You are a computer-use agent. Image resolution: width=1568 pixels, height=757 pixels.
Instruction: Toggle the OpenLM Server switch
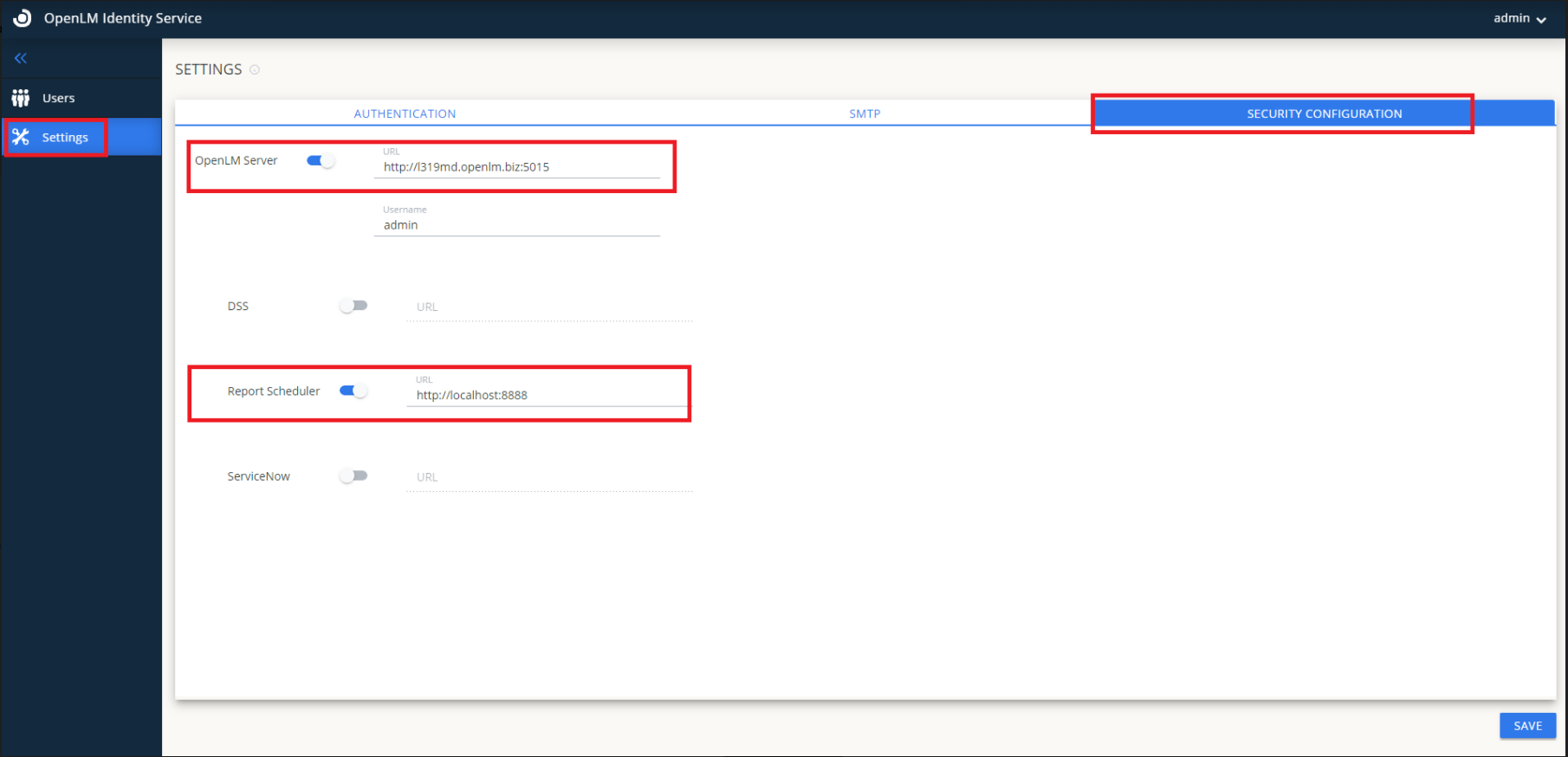click(321, 160)
